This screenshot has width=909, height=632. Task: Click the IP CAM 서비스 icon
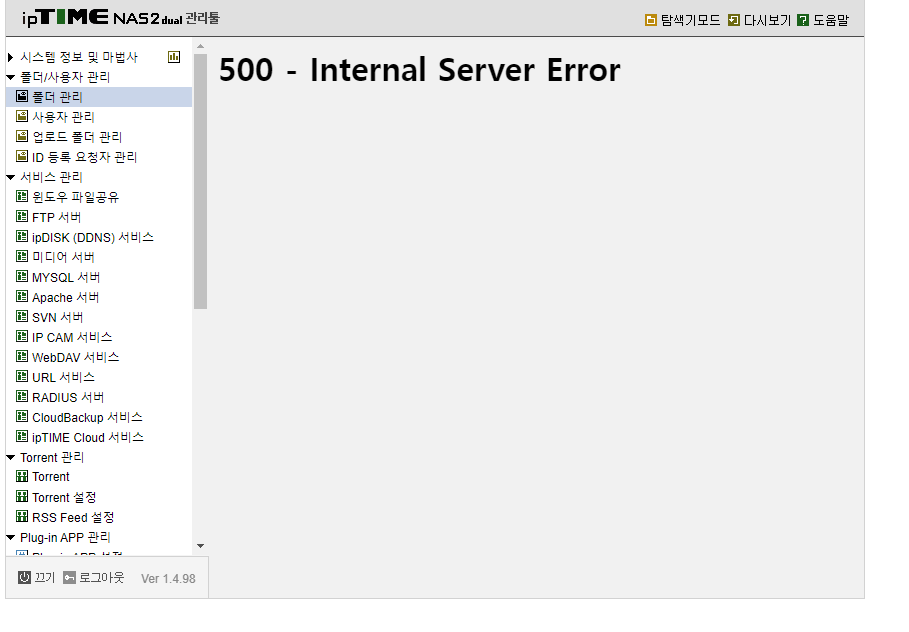22,336
